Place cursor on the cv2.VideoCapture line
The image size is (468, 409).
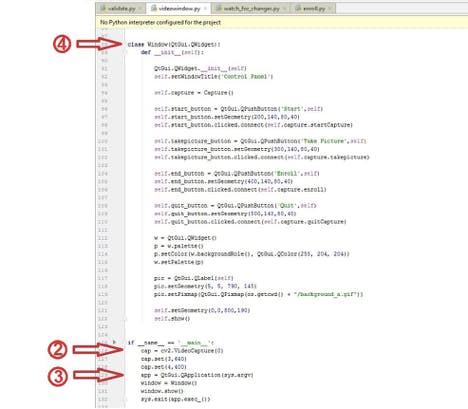point(182,351)
